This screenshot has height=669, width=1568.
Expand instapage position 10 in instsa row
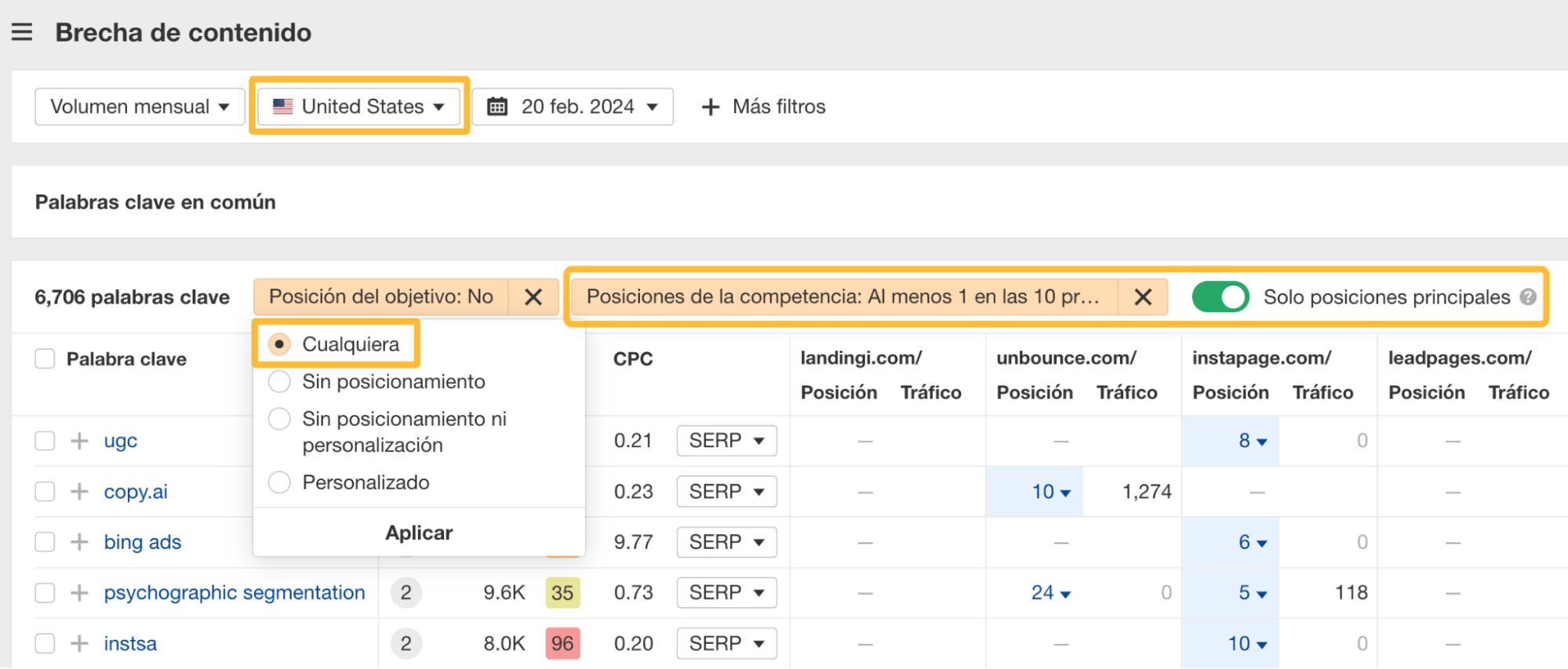(1247, 644)
